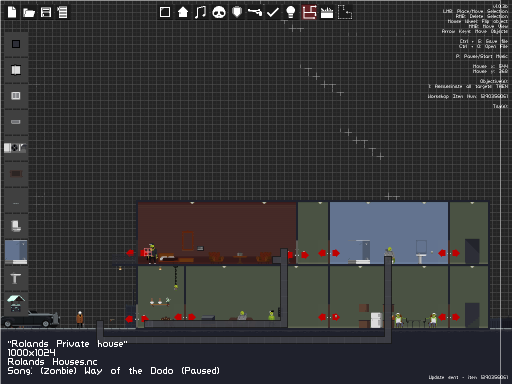Open the level list icon
The height and width of the screenshot is (384, 512).
point(62,12)
